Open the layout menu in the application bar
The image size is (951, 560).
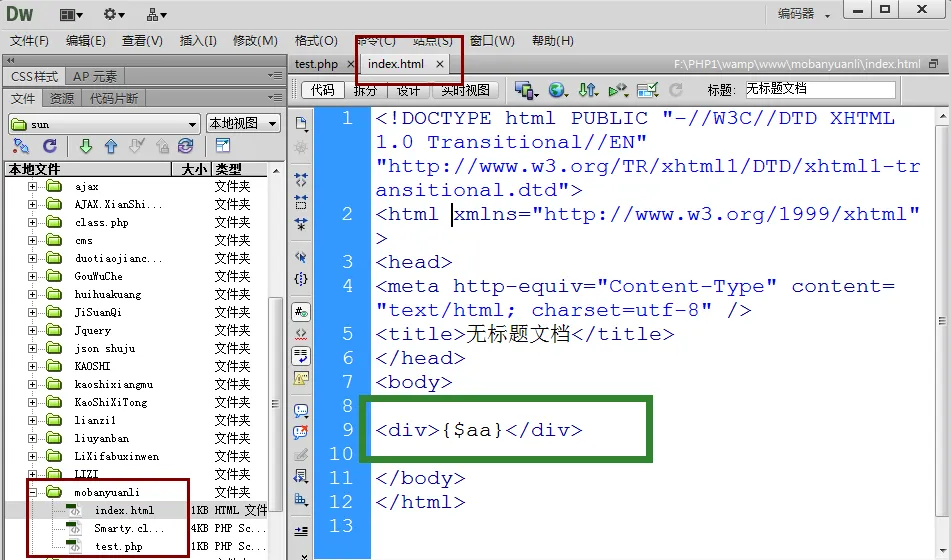pos(72,15)
